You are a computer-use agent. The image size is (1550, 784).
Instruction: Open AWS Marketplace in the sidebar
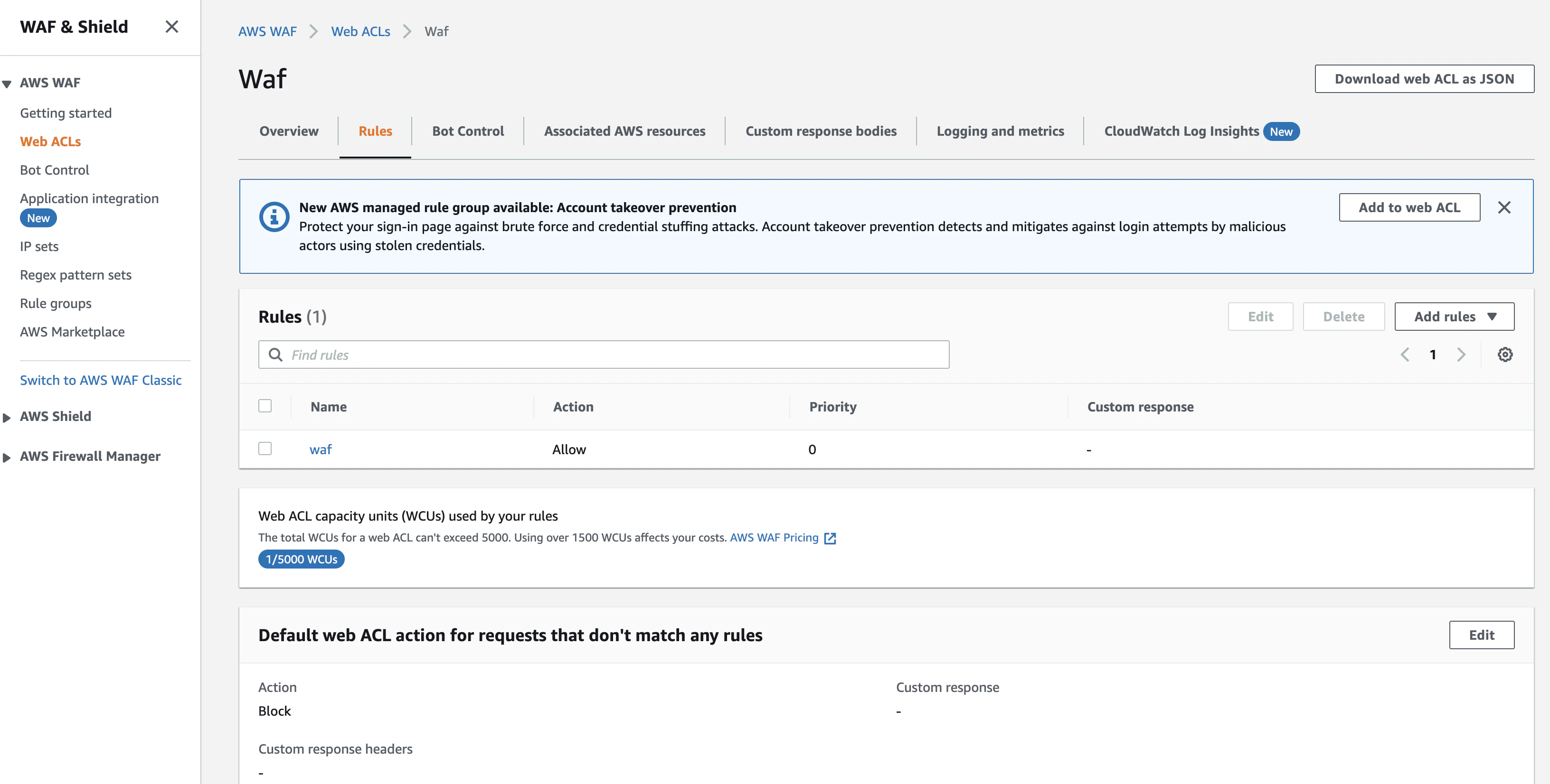72,332
